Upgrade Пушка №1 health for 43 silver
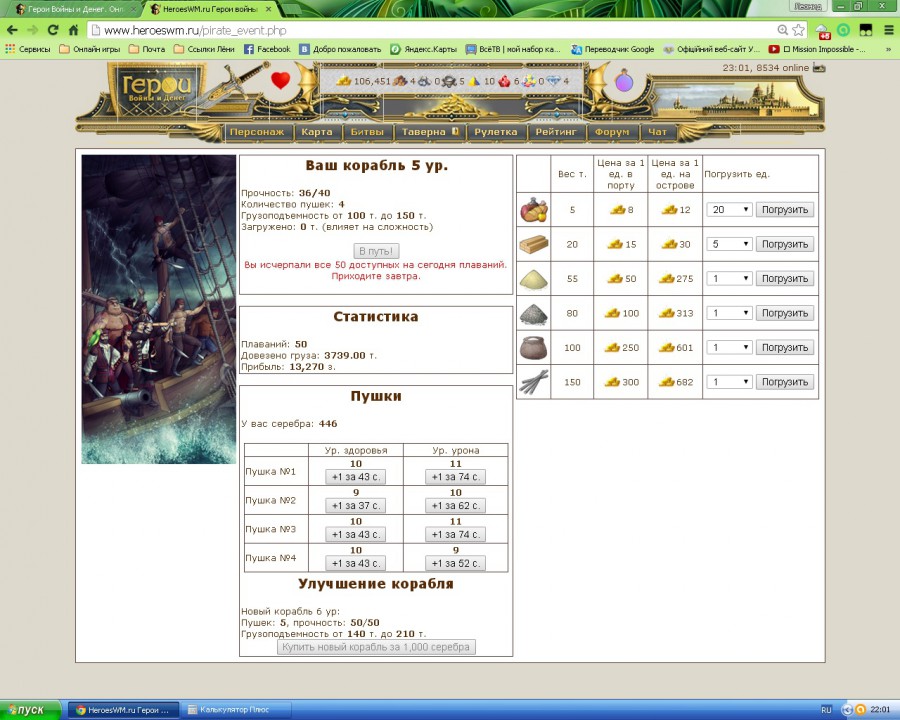900x720 pixels. pyautogui.click(x=355, y=478)
